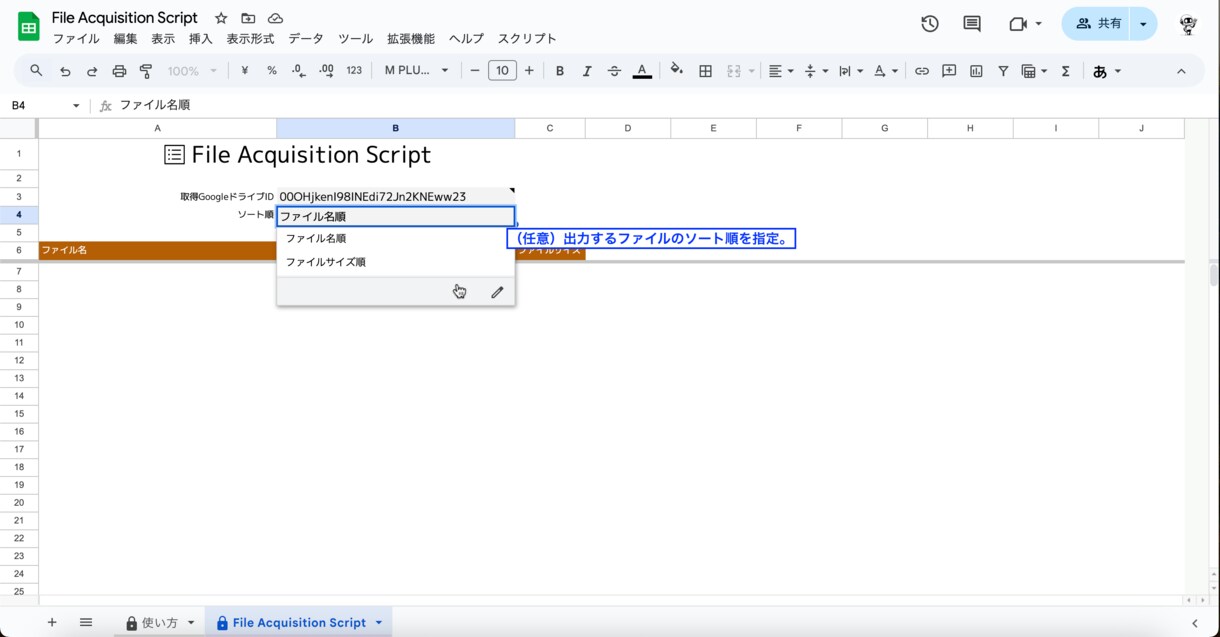Viewport: 1220px width, 637px height.
Task: Open horizontal align dropdown
Action: [780, 71]
